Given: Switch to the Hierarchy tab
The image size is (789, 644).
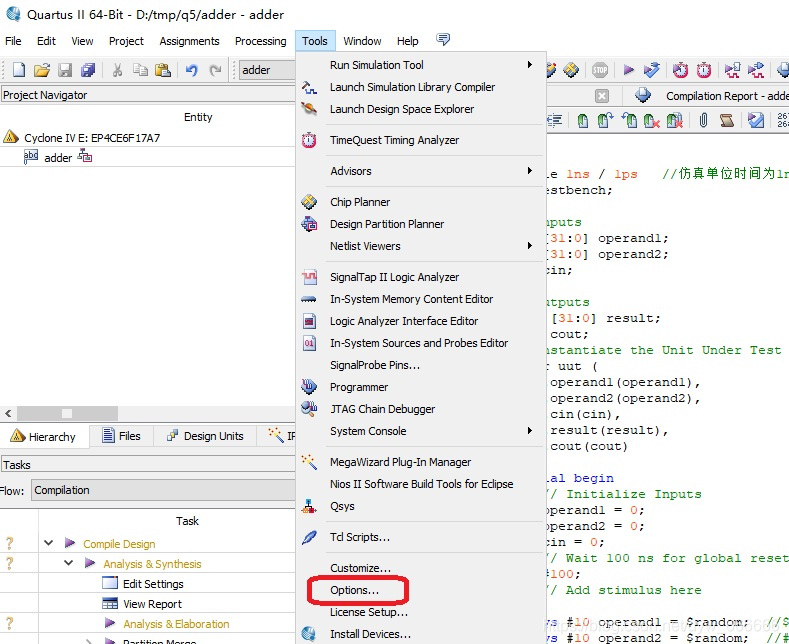Looking at the screenshot, I should click(44, 436).
